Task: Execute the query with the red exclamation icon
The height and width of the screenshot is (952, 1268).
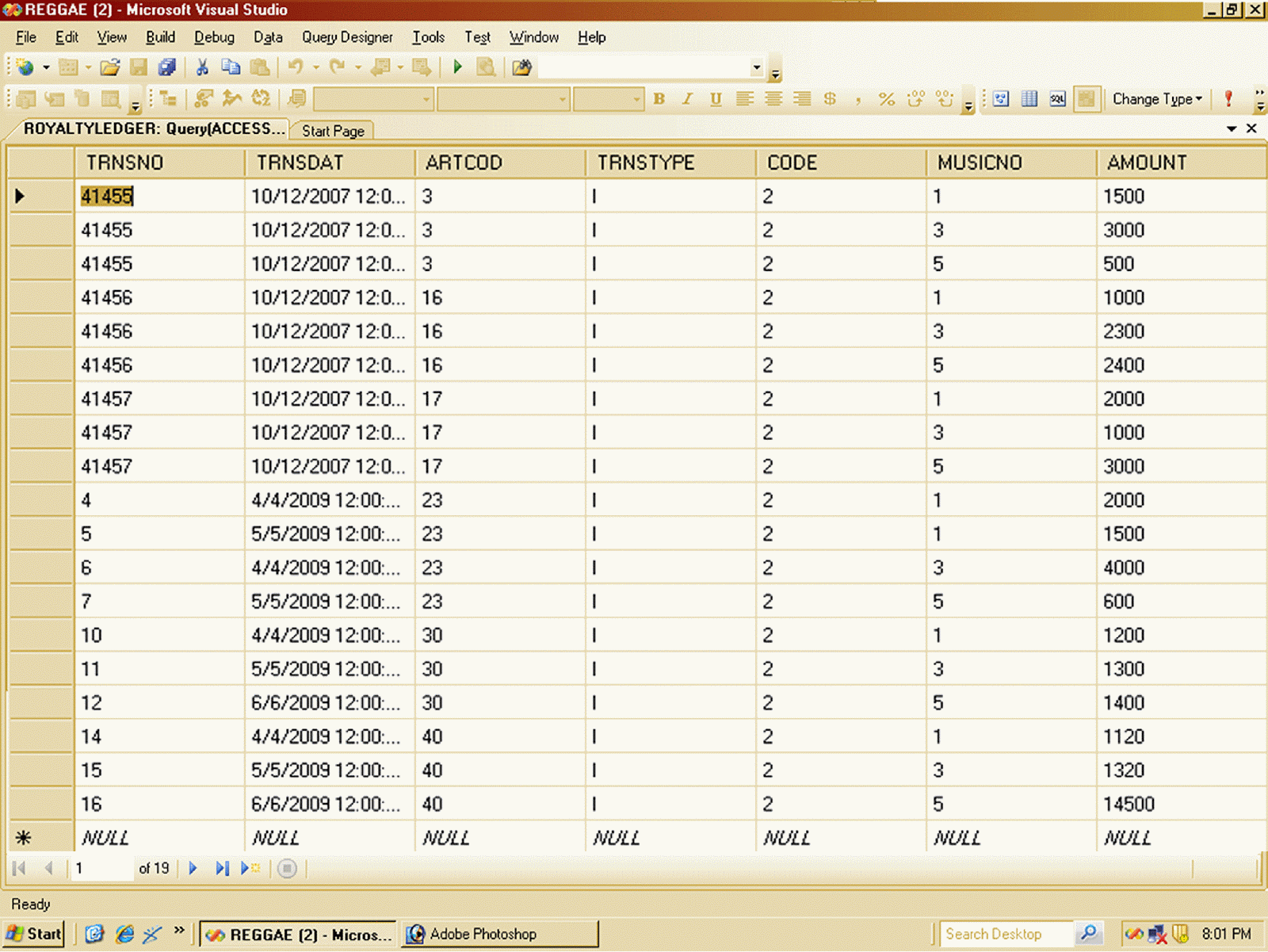Action: click(x=1228, y=99)
